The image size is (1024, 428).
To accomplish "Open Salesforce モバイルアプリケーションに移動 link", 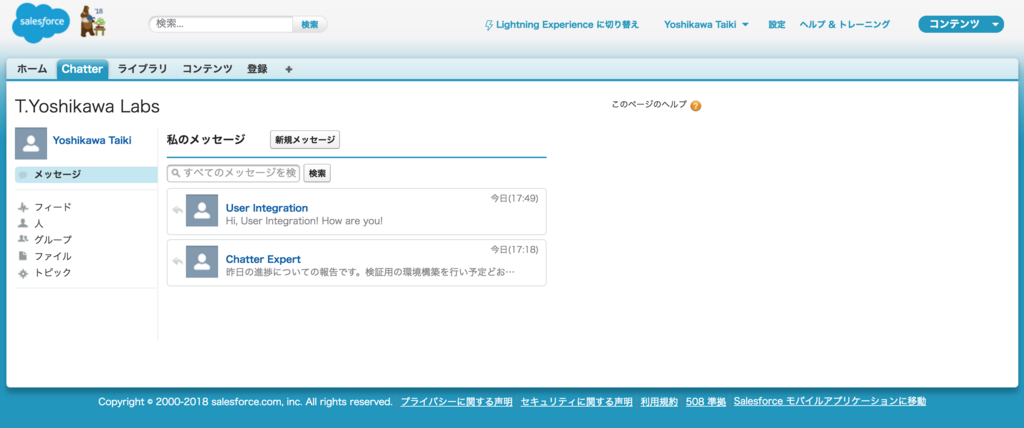I will click(x=829, y=401).
